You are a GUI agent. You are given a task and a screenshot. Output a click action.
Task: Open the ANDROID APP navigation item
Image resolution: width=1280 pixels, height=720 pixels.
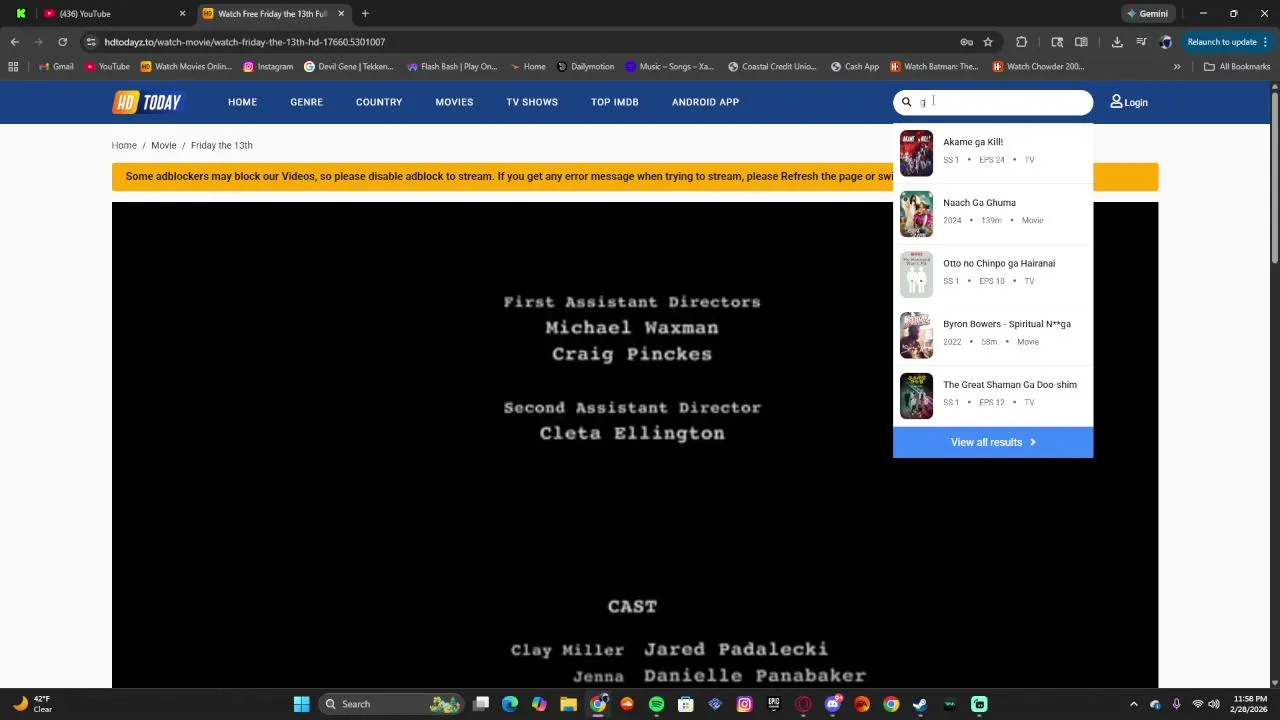pos(705,102)
